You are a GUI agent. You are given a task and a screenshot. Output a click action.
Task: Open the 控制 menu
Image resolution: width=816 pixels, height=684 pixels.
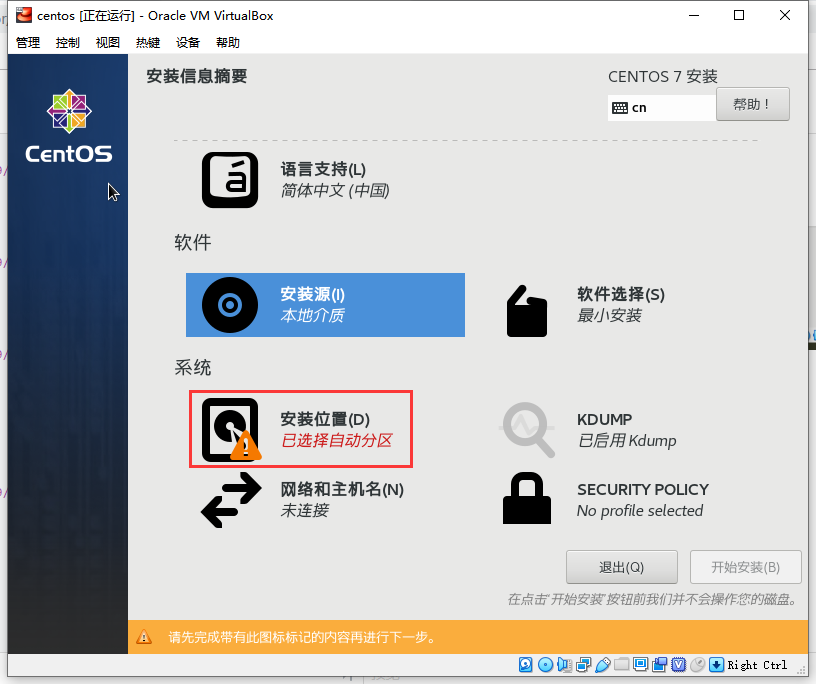[x=68, y=43]
